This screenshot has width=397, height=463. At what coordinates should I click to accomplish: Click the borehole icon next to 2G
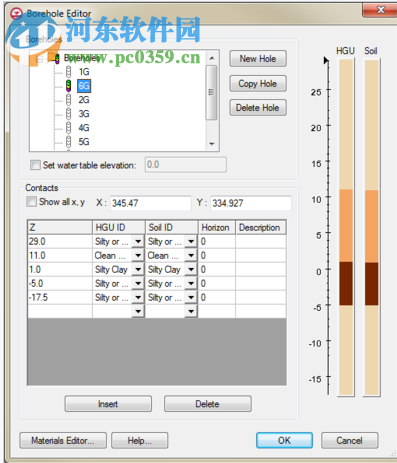point(69,100)
